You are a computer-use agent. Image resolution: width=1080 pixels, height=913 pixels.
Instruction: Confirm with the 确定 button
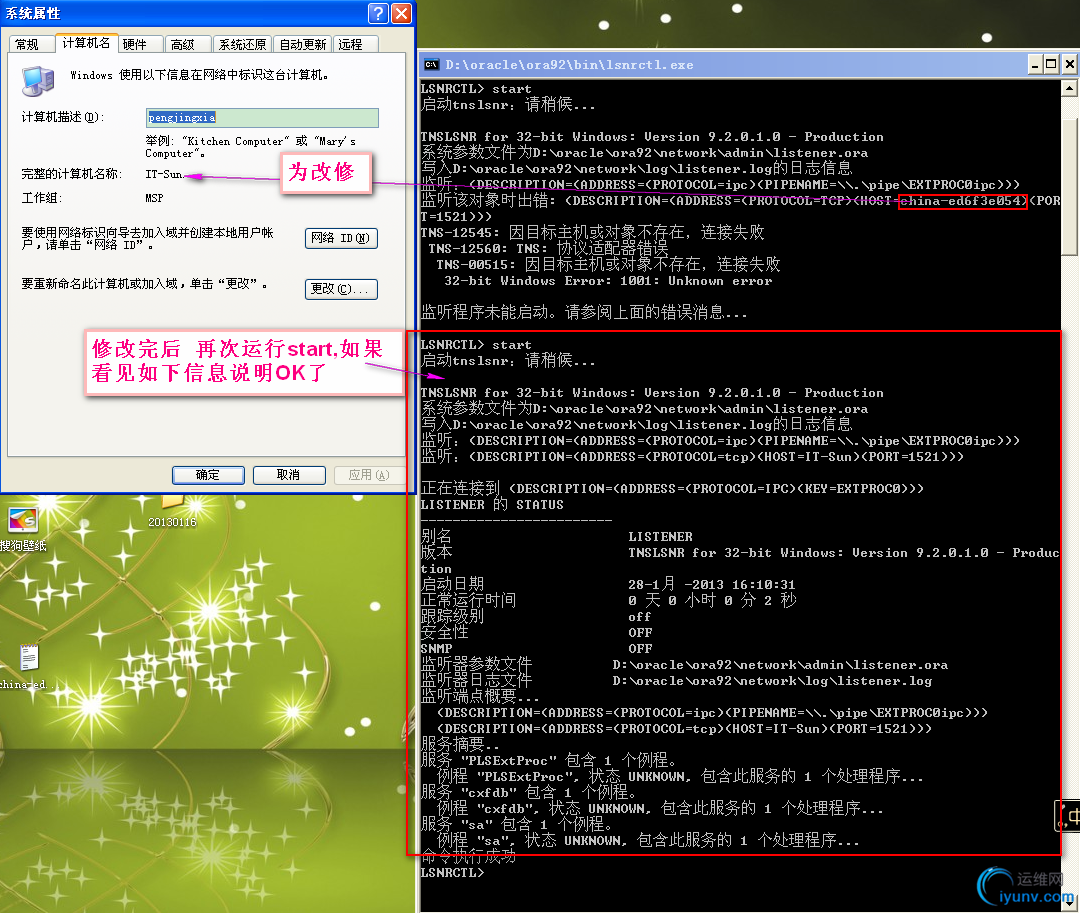click(208, 475)
